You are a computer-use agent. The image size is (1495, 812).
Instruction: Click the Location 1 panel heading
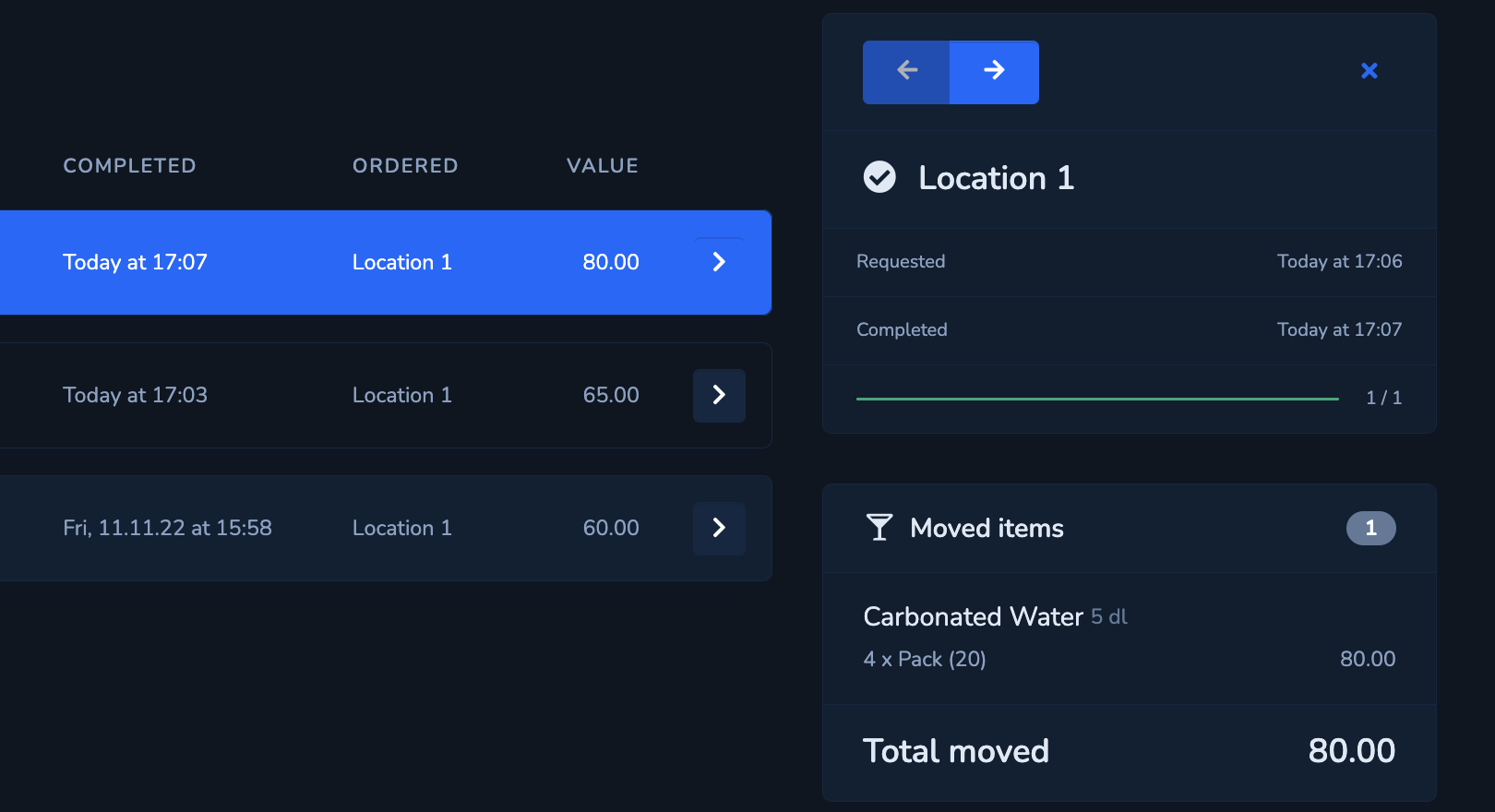click(x=997, y=177)
